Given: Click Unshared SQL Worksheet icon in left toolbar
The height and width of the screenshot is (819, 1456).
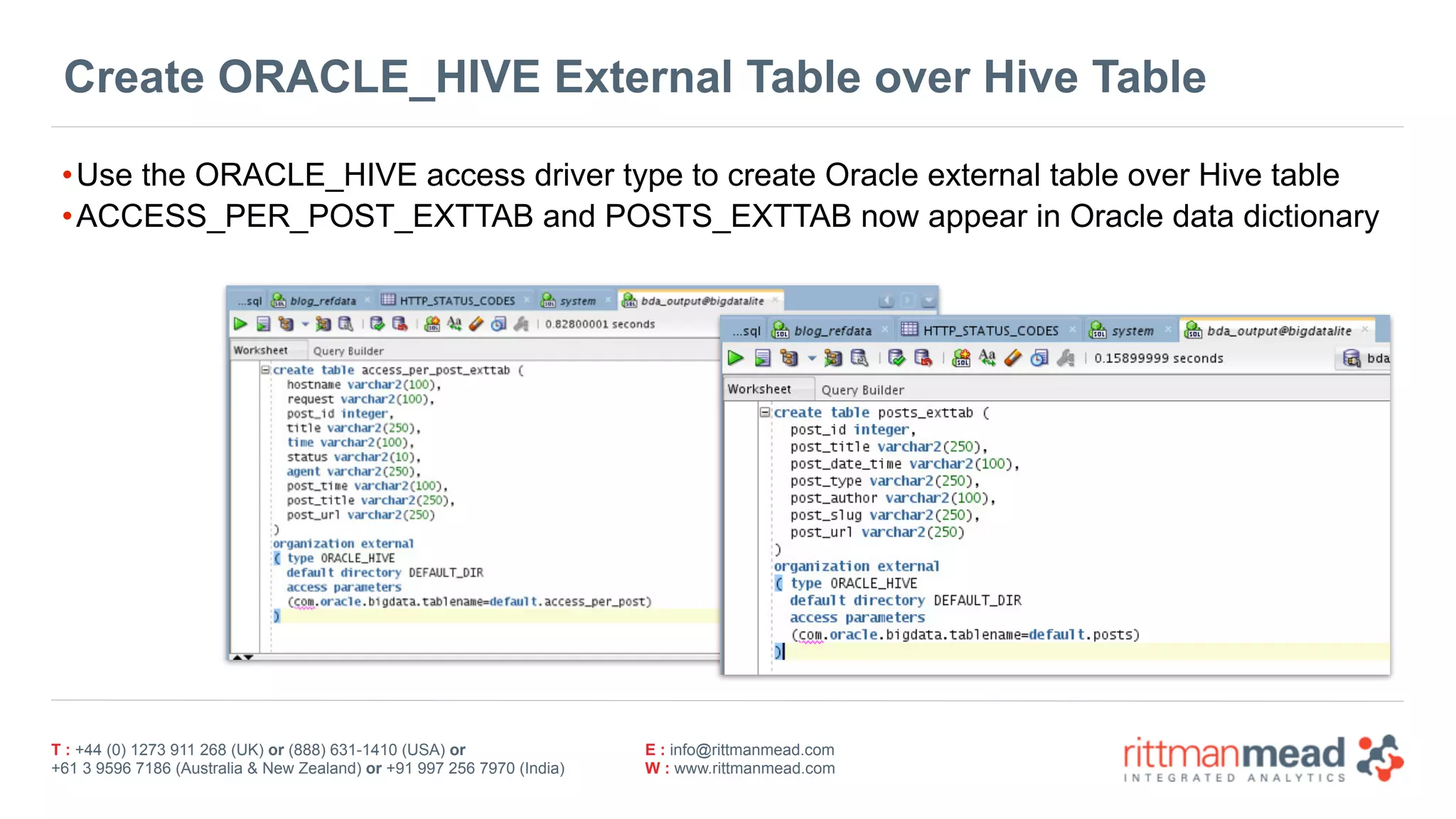Looking at the screenshot, I should (x=432, y=324).
